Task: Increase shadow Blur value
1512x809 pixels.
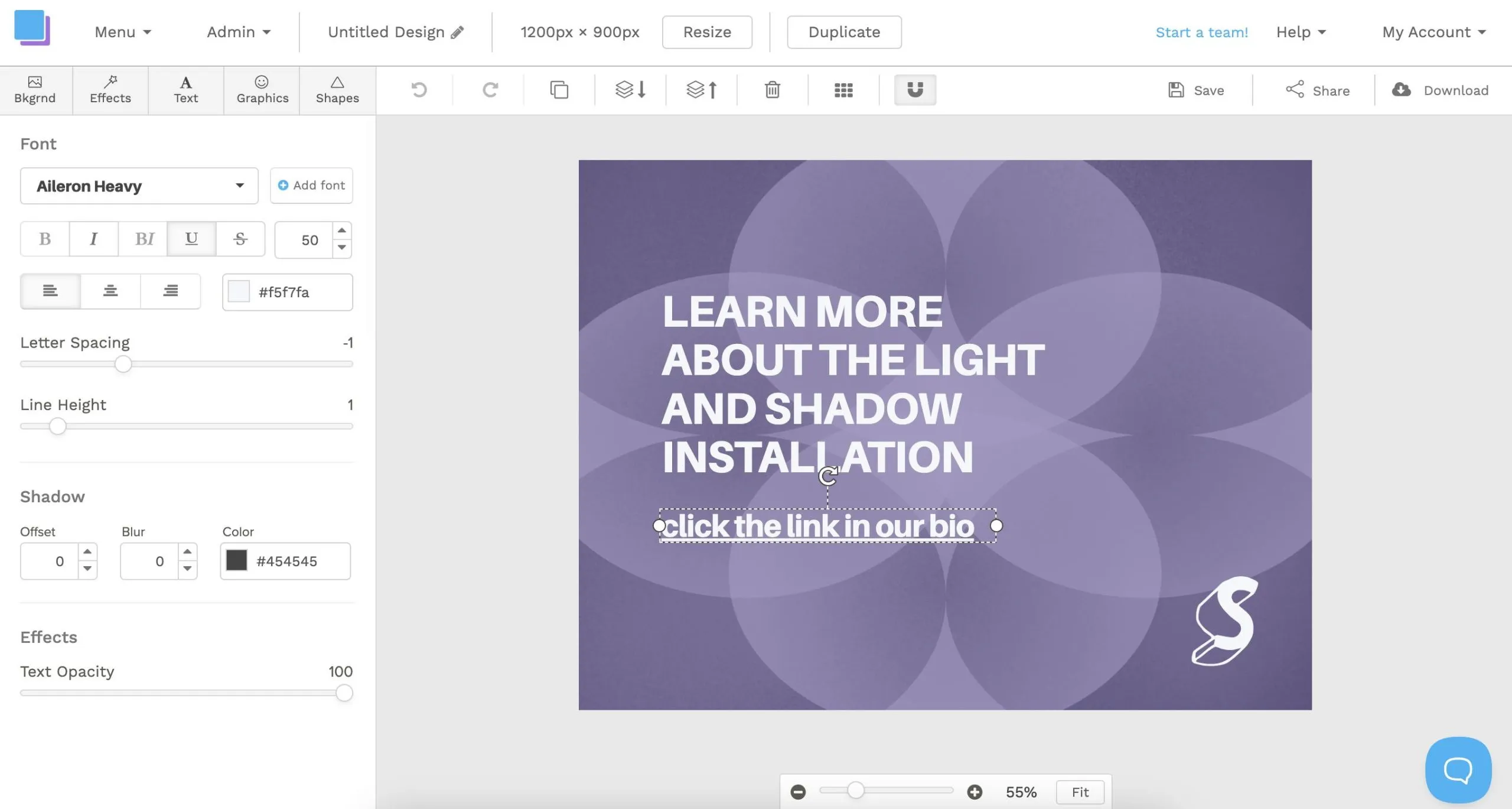Action: [x=187, y=552]
